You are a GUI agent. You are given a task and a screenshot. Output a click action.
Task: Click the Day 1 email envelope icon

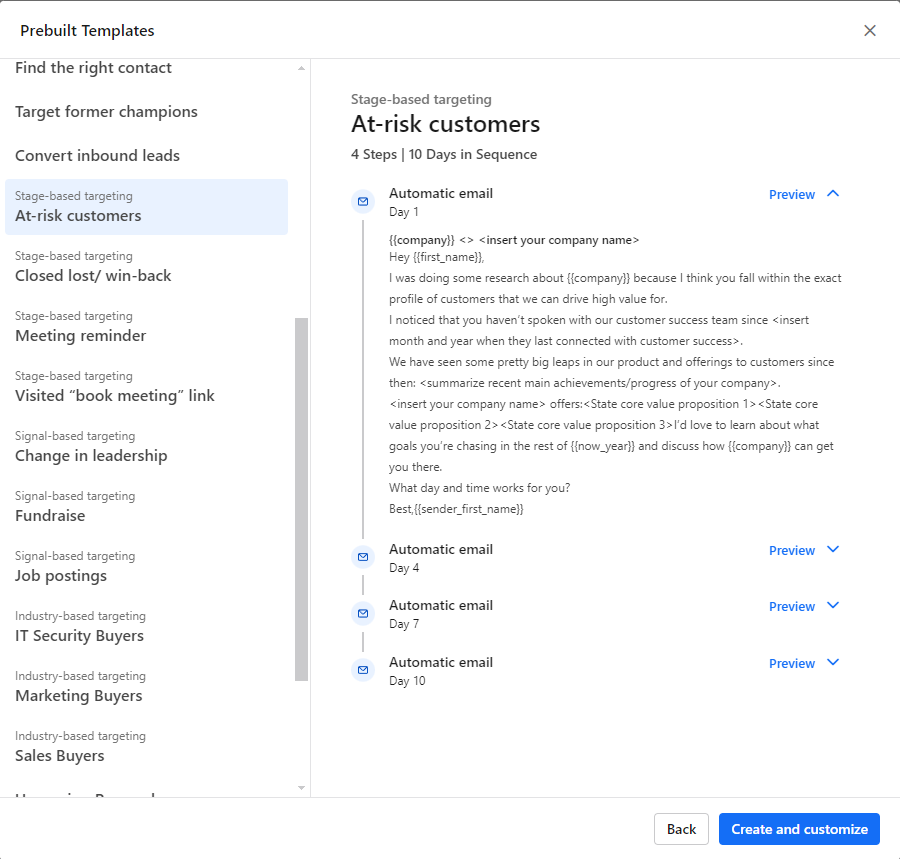[x=363, y=202]
